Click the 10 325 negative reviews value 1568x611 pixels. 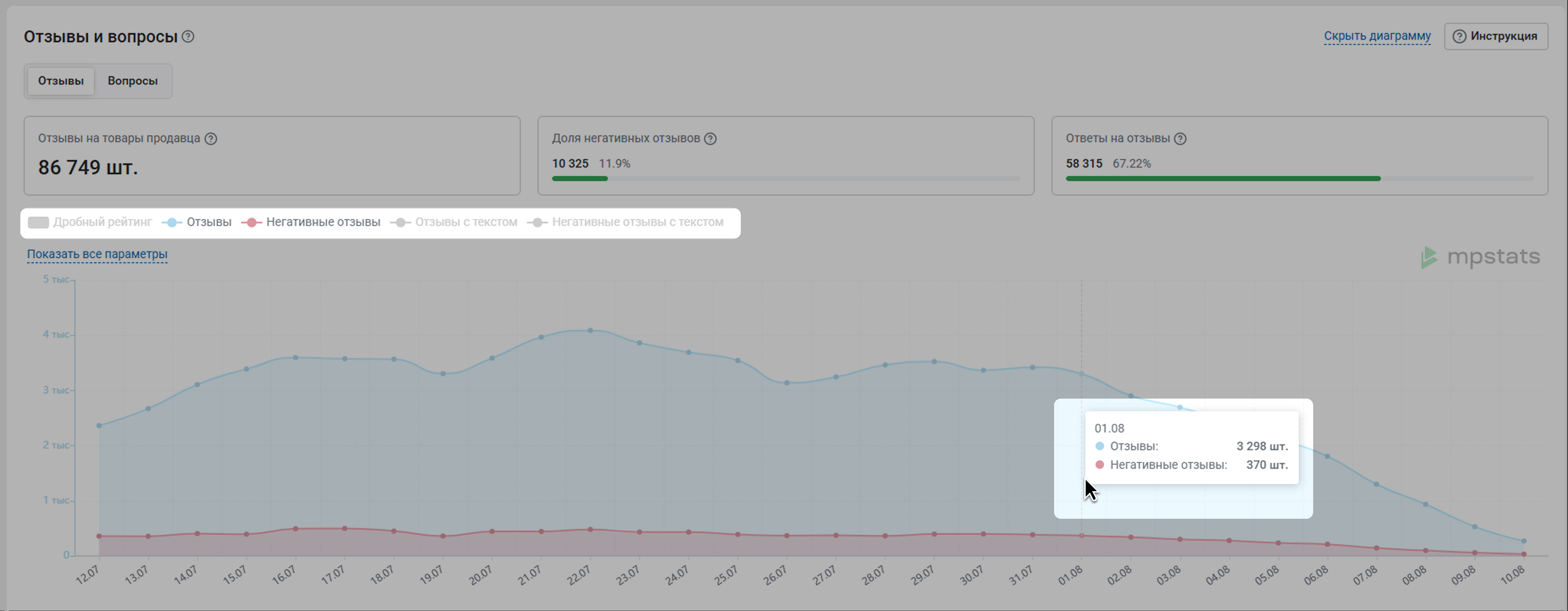tap(570, 164)
